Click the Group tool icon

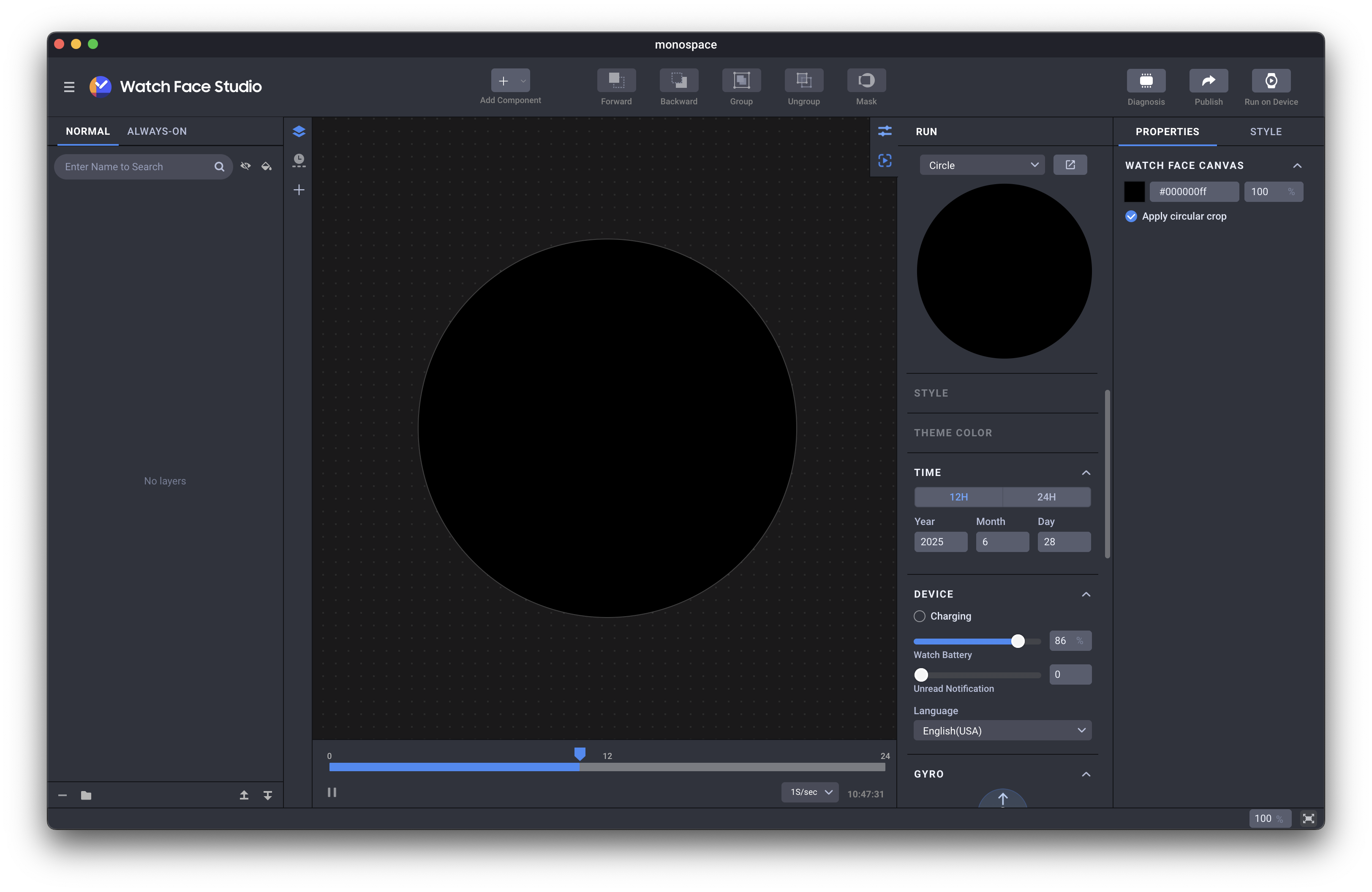(741, 81)
